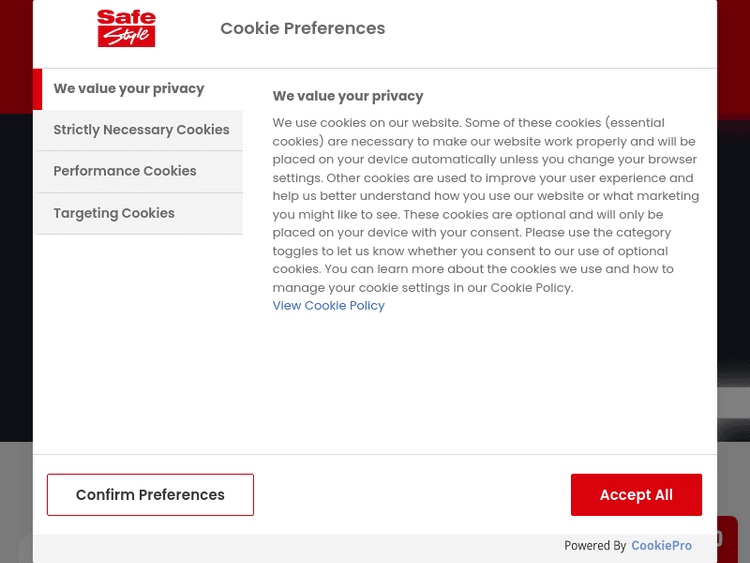Click the 'Cookie Preferences' dialog title
This screenshot has width=750, height=563.
click(302, 28)
